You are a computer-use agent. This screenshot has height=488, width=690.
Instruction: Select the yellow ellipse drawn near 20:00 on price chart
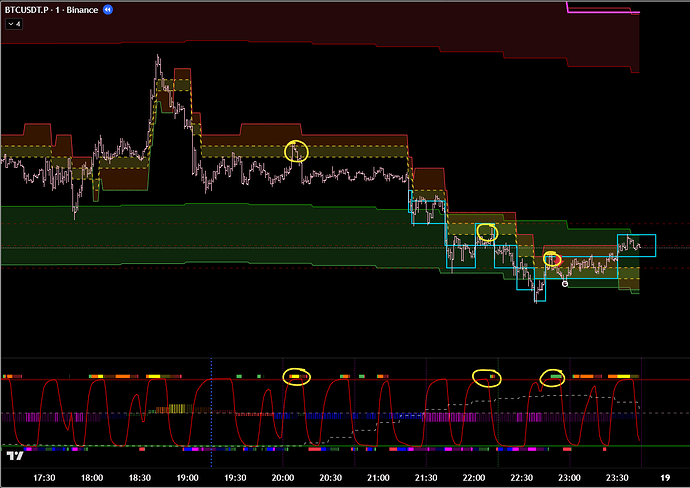(x=297, y=152)
